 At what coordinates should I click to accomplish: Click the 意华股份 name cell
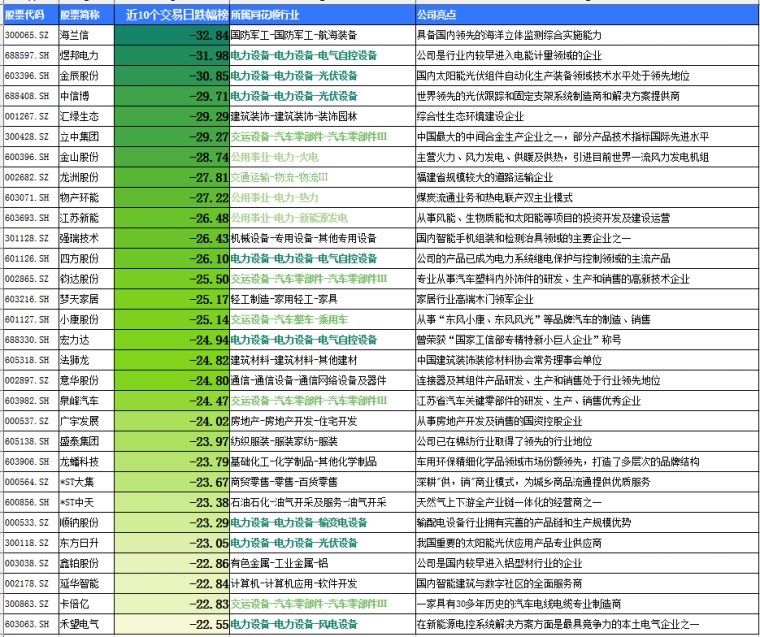tap(86, 381)
